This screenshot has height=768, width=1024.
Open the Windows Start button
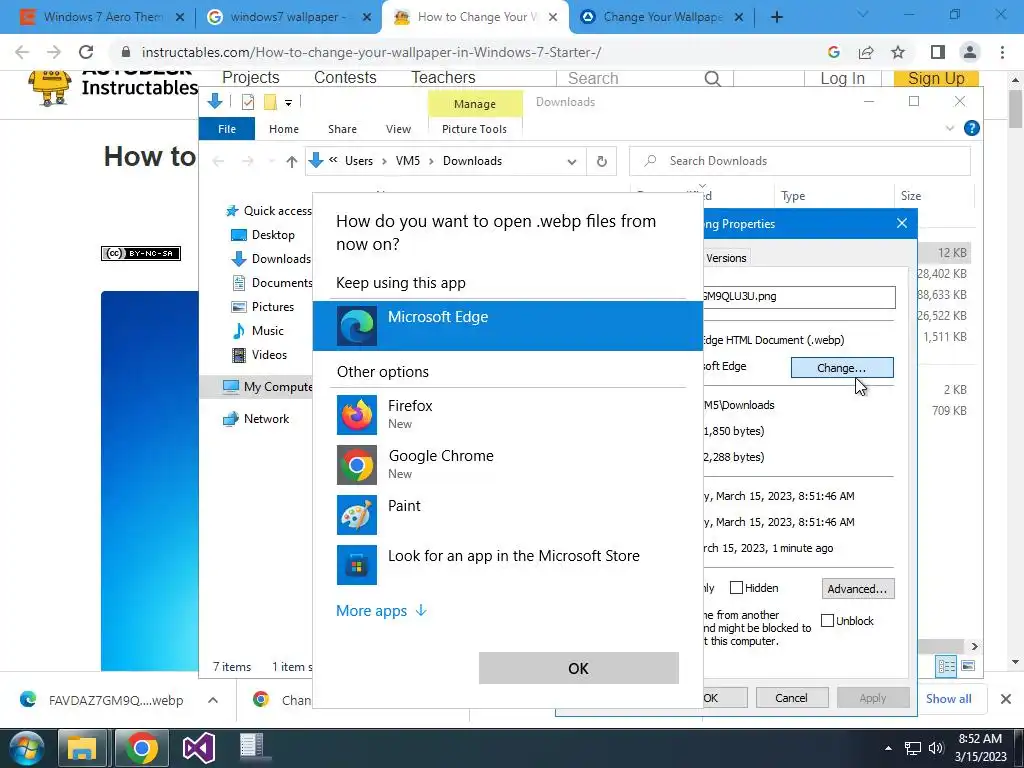coord(26,748)
